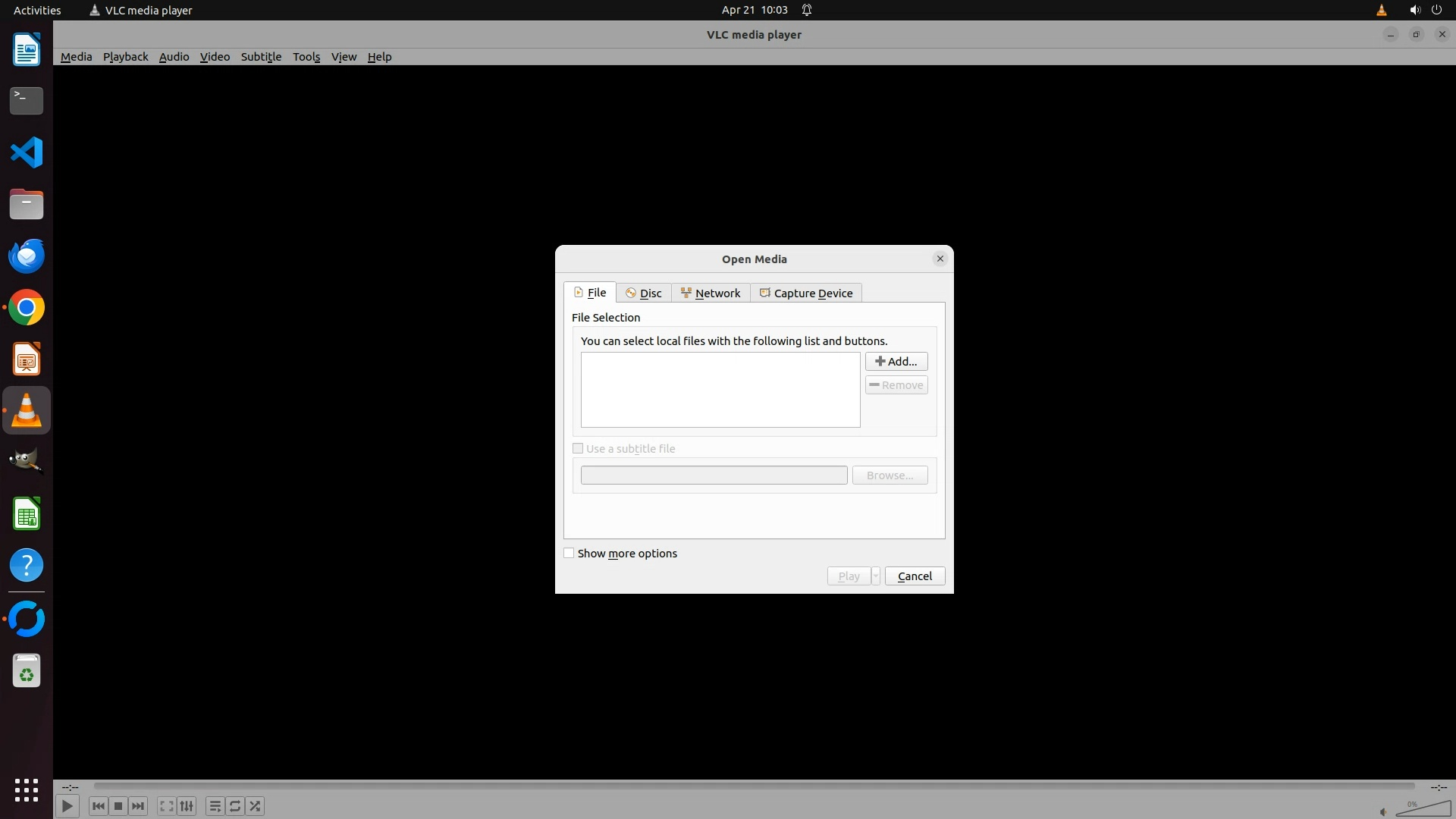The image size is (1456, 819).
Task: Click the stop playback icon
Action: tap(118, 806)
